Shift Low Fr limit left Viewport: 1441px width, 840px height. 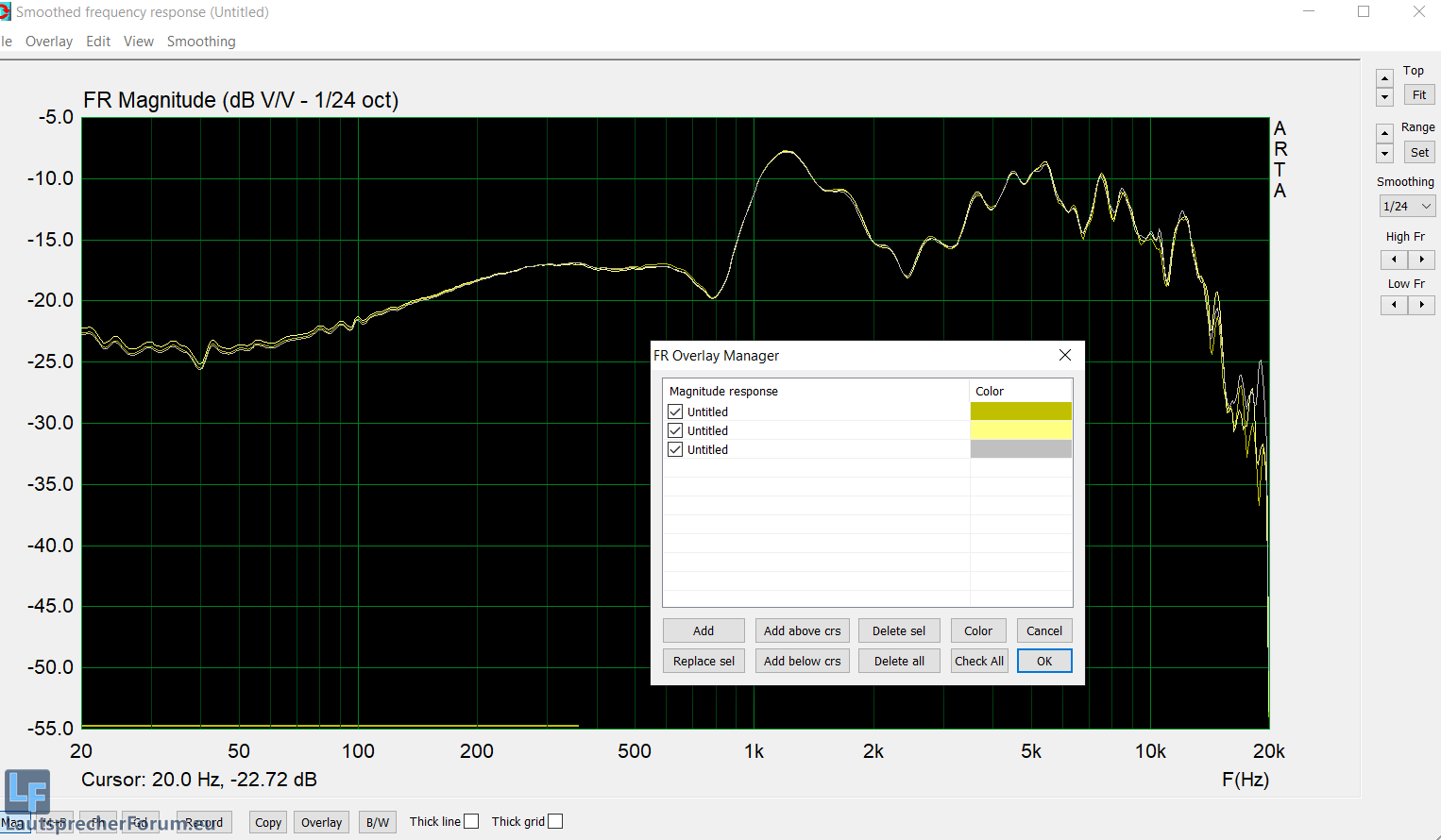(1394, 305)
